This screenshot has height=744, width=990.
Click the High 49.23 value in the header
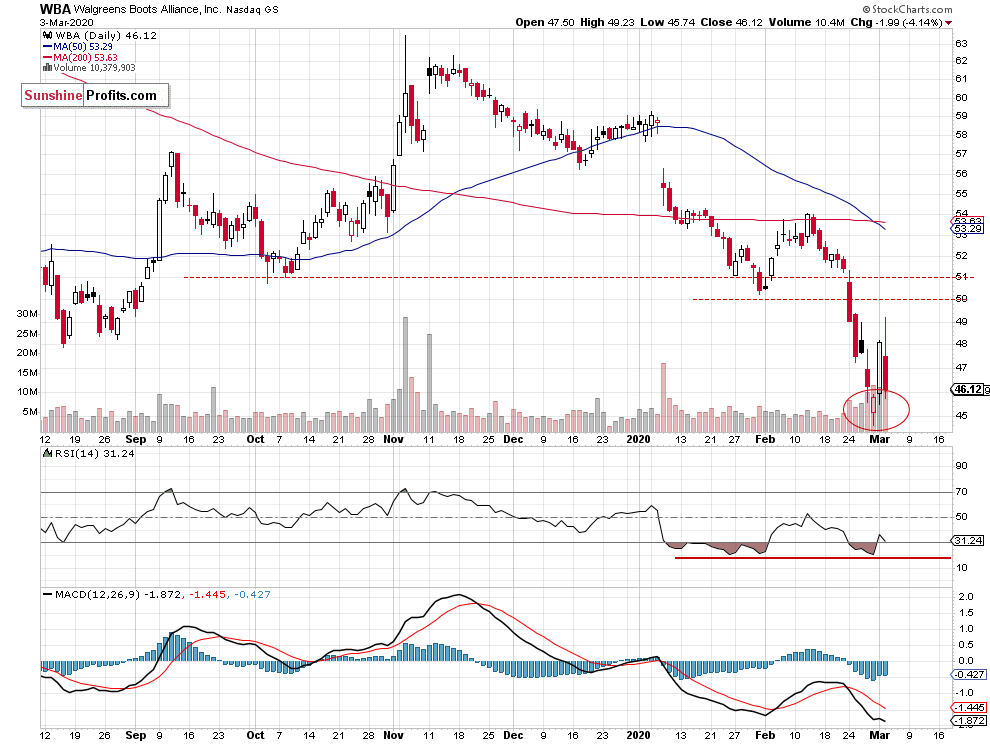click(607, 22)
